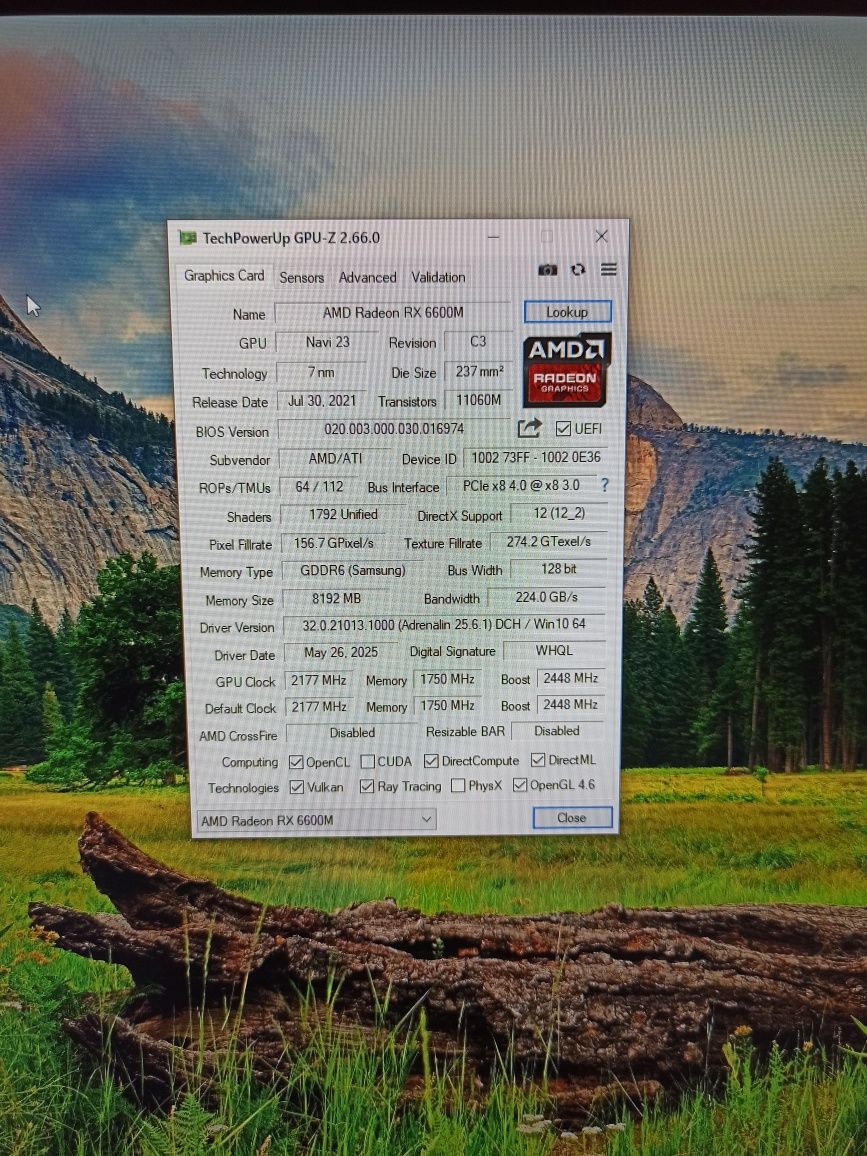Click the Device ID 1002 73FF - 1002 0E36

point(535,457)
